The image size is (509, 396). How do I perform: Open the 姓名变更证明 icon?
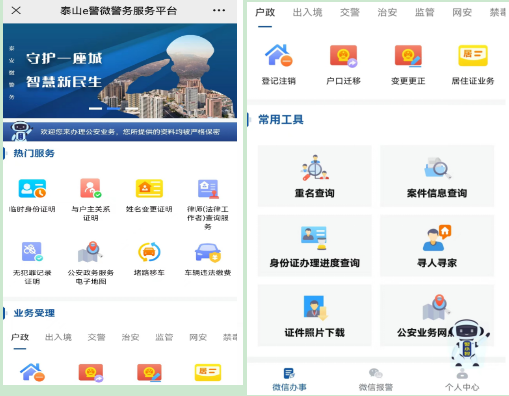coord(149,188)
